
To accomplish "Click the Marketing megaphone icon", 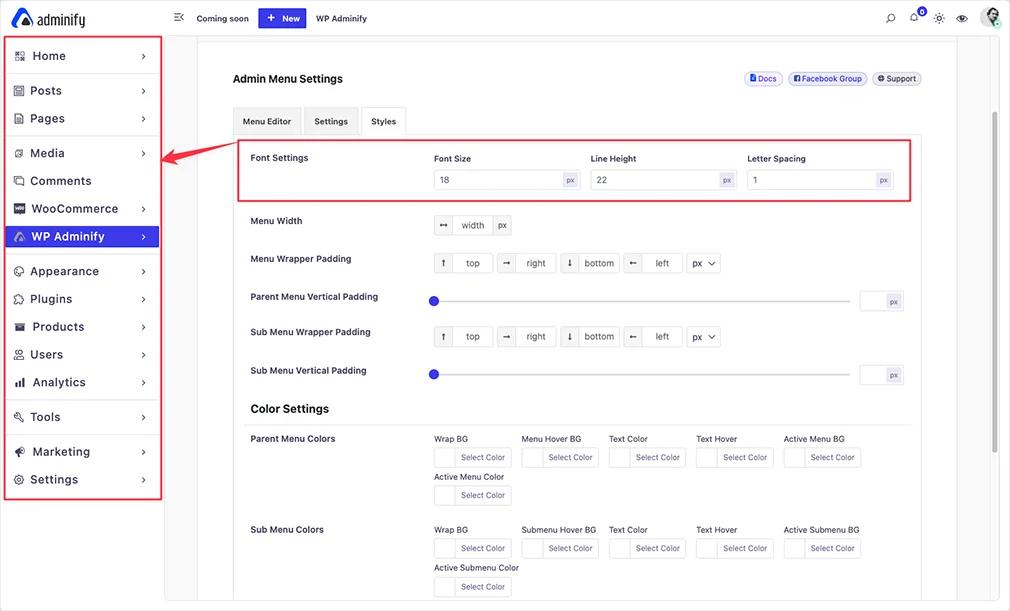I will [20, 452].
